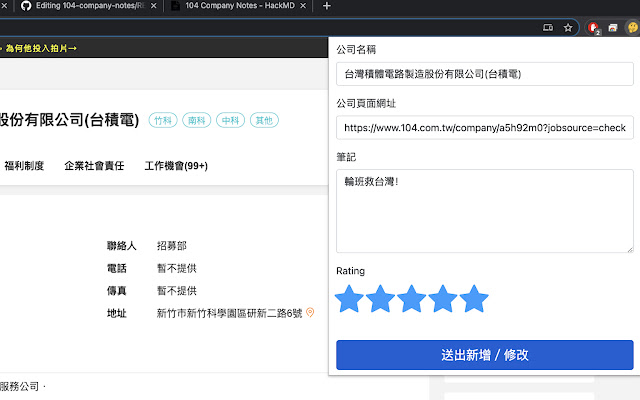Click the 招募部 contact text
Image resolution: width=640 pixels, height=400 pixels.
coord(172,246)
